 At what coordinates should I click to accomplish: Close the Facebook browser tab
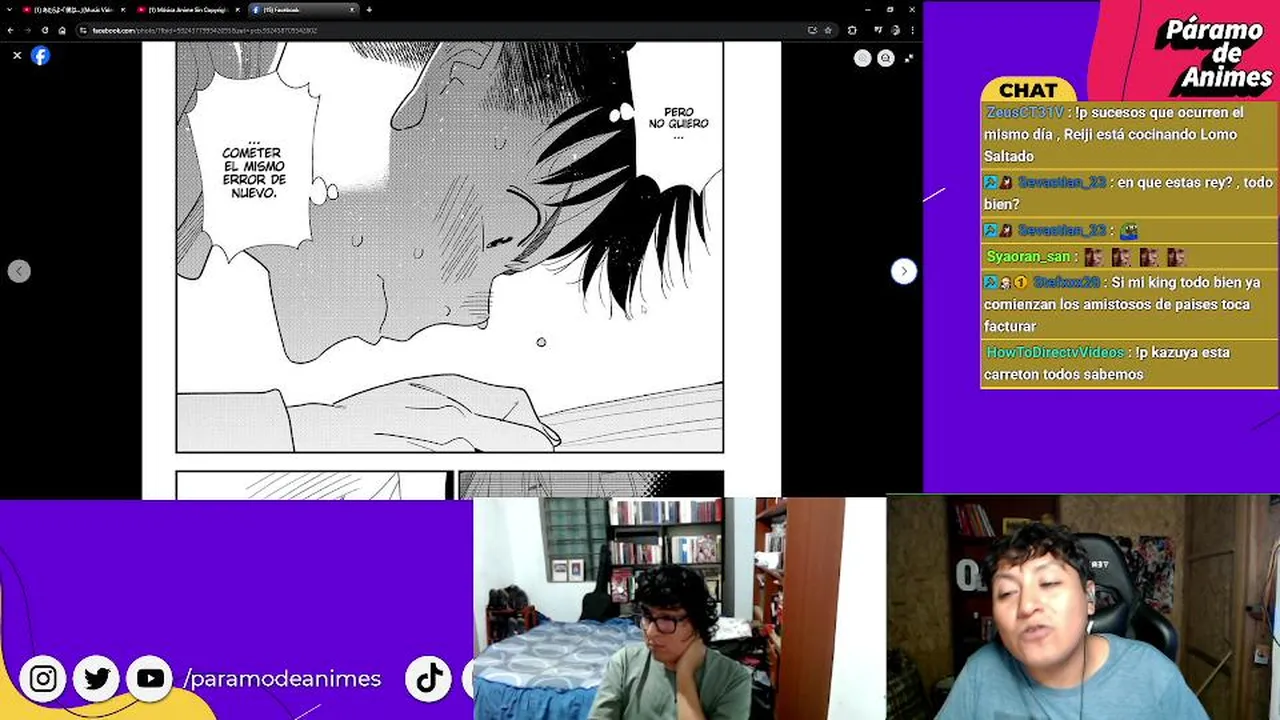352,10
